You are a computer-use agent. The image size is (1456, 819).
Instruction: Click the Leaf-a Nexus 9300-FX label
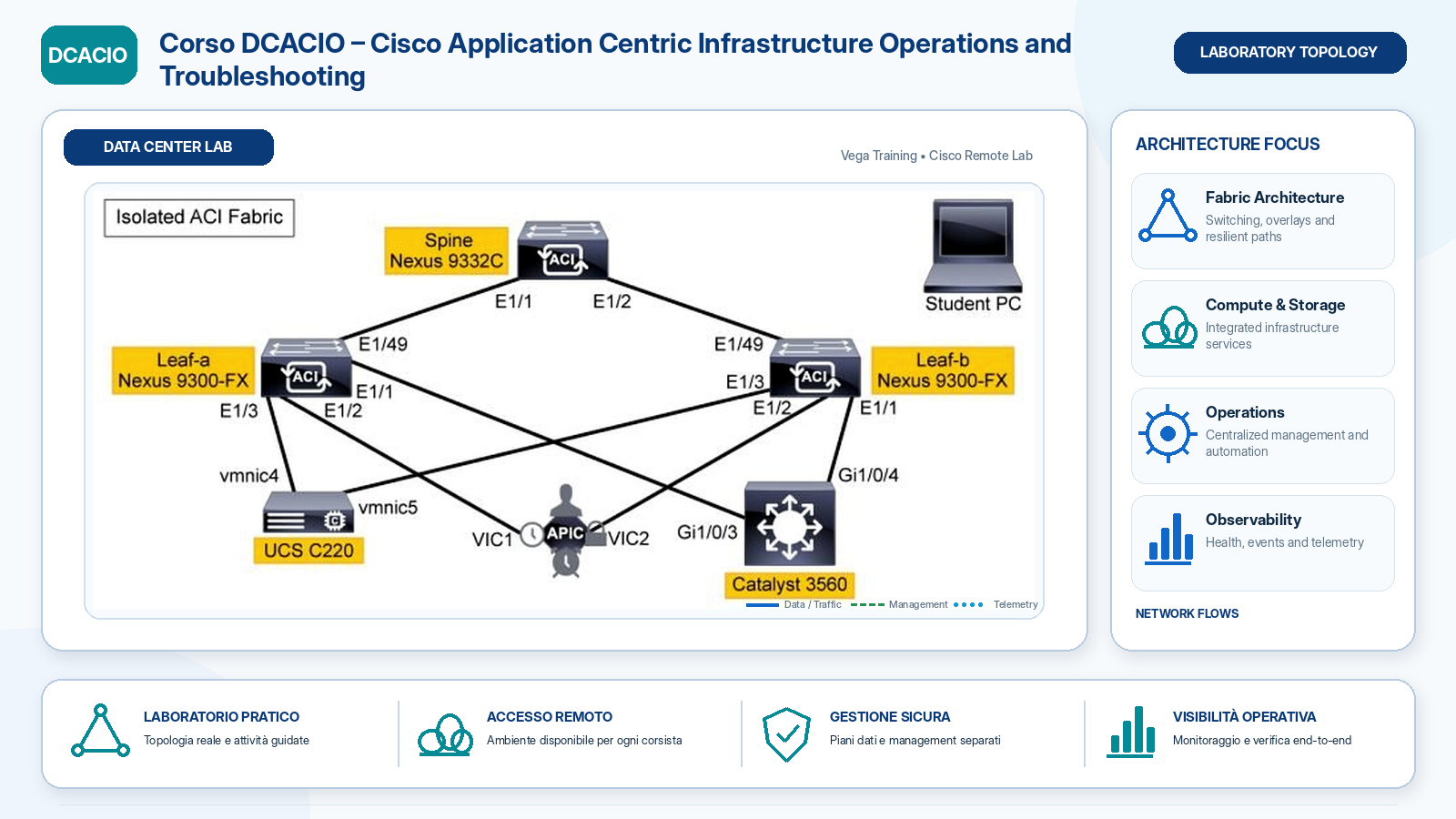(x=183, y=370)
